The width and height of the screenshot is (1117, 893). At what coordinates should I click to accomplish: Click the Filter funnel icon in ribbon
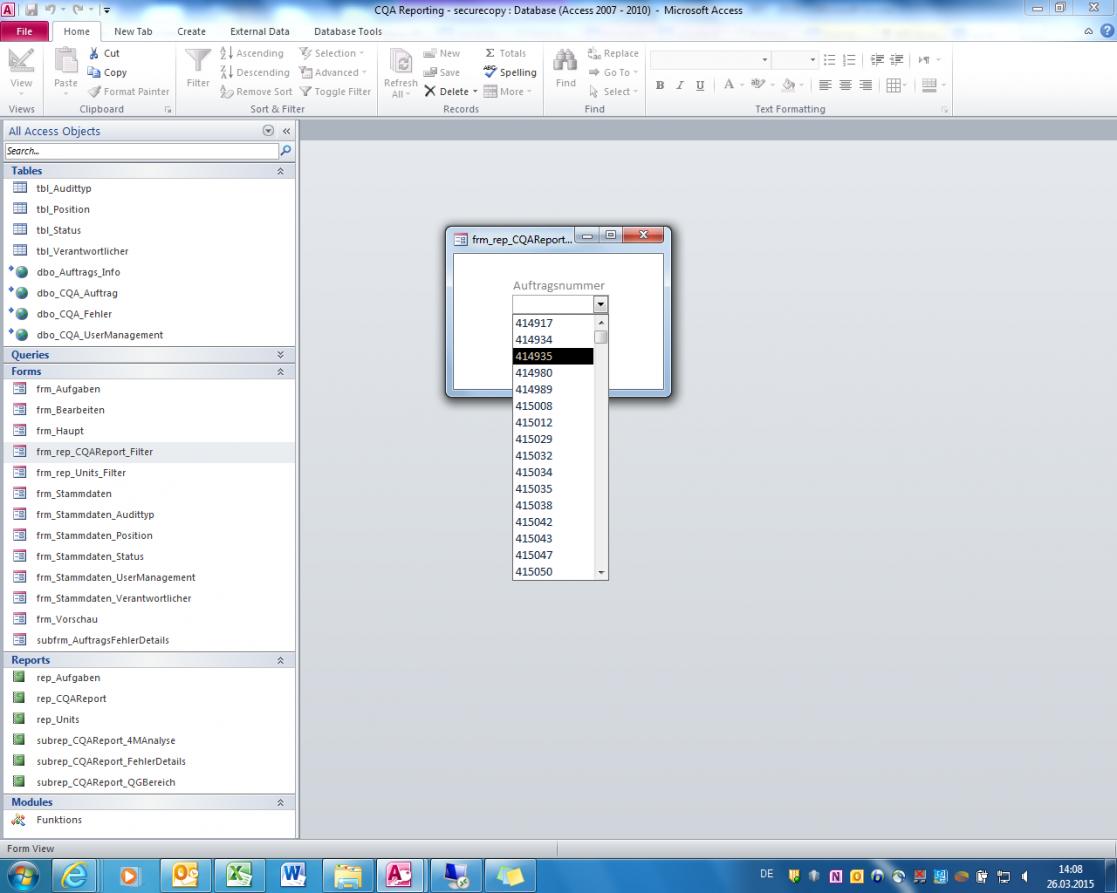pyautogui.click(x=198, y=63)
